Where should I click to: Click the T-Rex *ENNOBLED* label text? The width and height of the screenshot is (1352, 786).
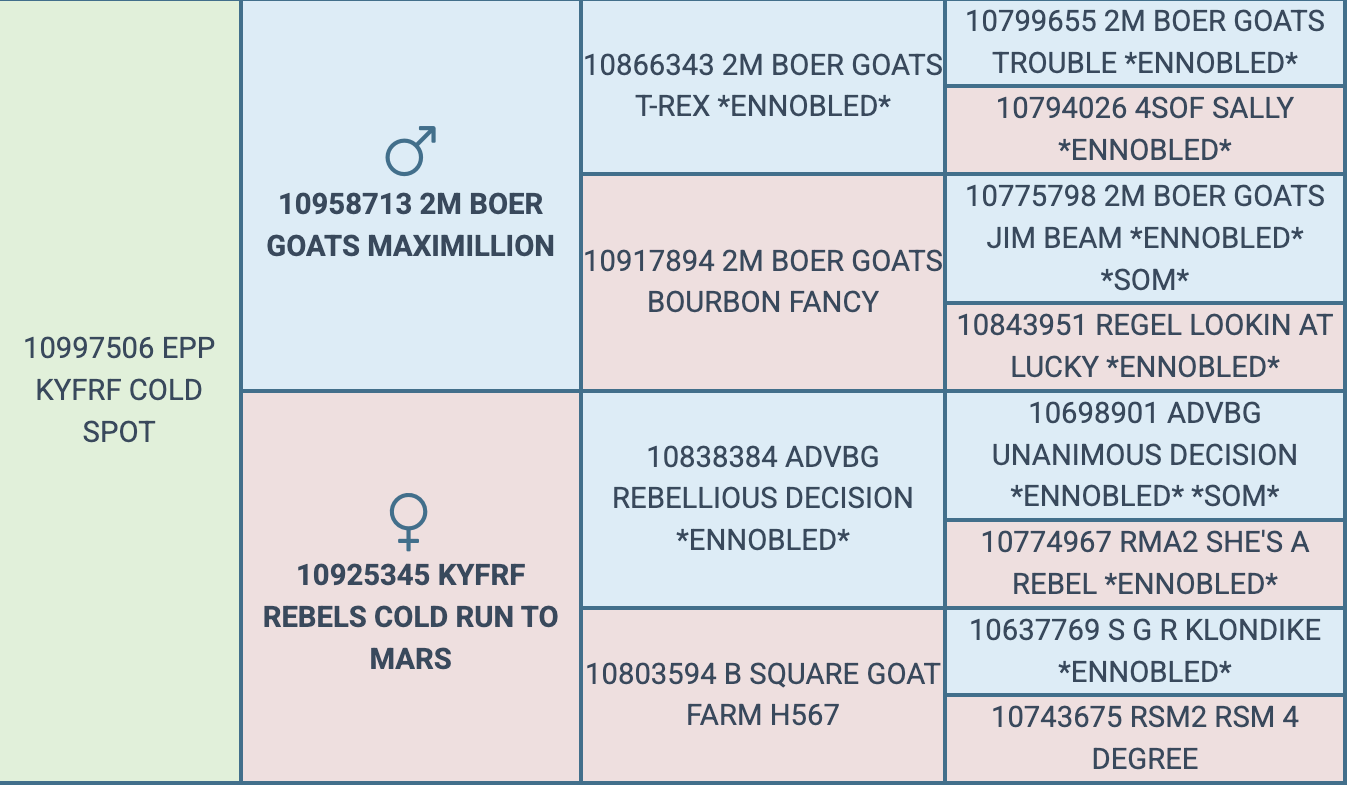pos(763,106)
